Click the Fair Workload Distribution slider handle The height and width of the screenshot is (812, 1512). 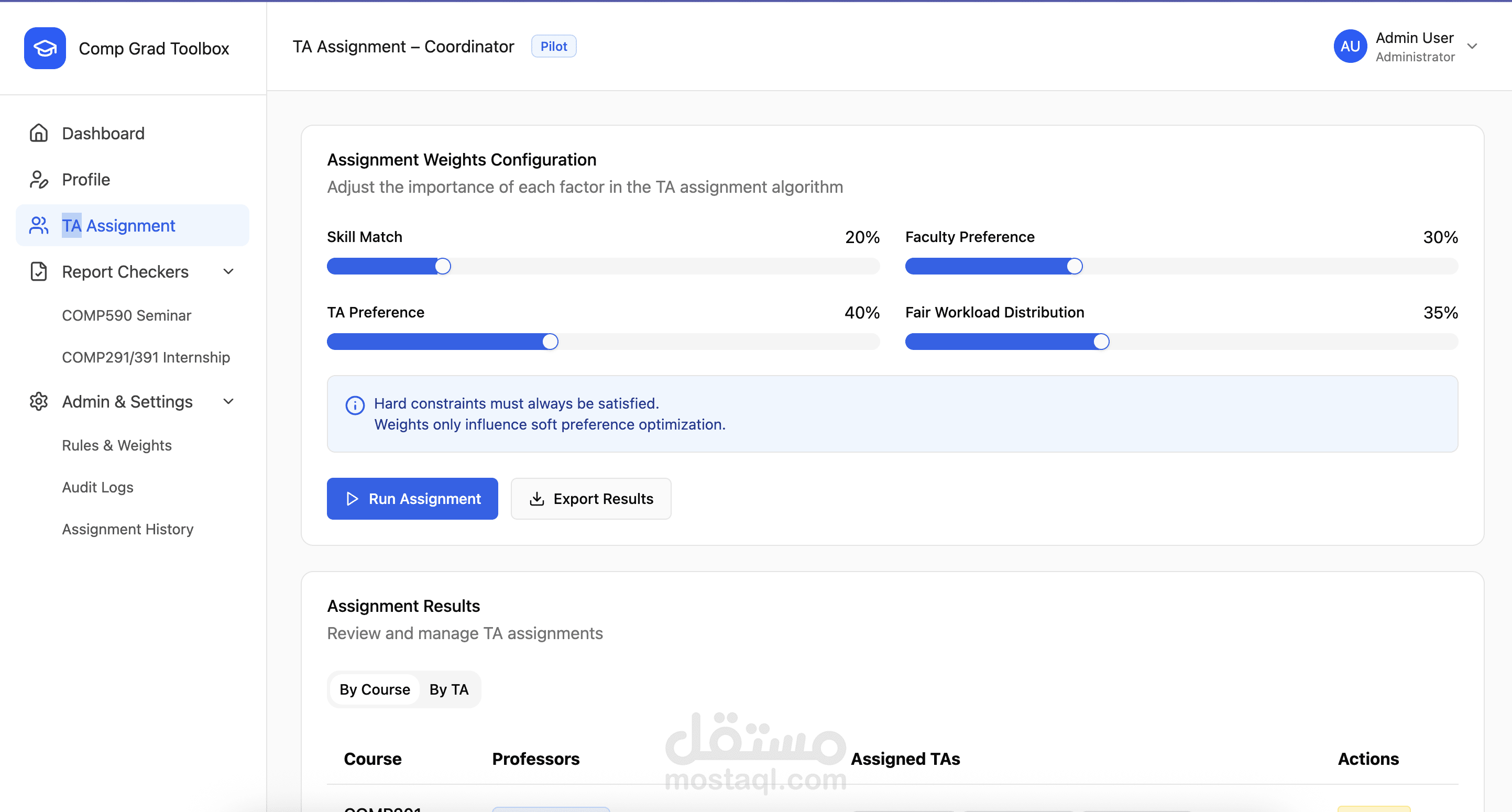coord(1101,342)
